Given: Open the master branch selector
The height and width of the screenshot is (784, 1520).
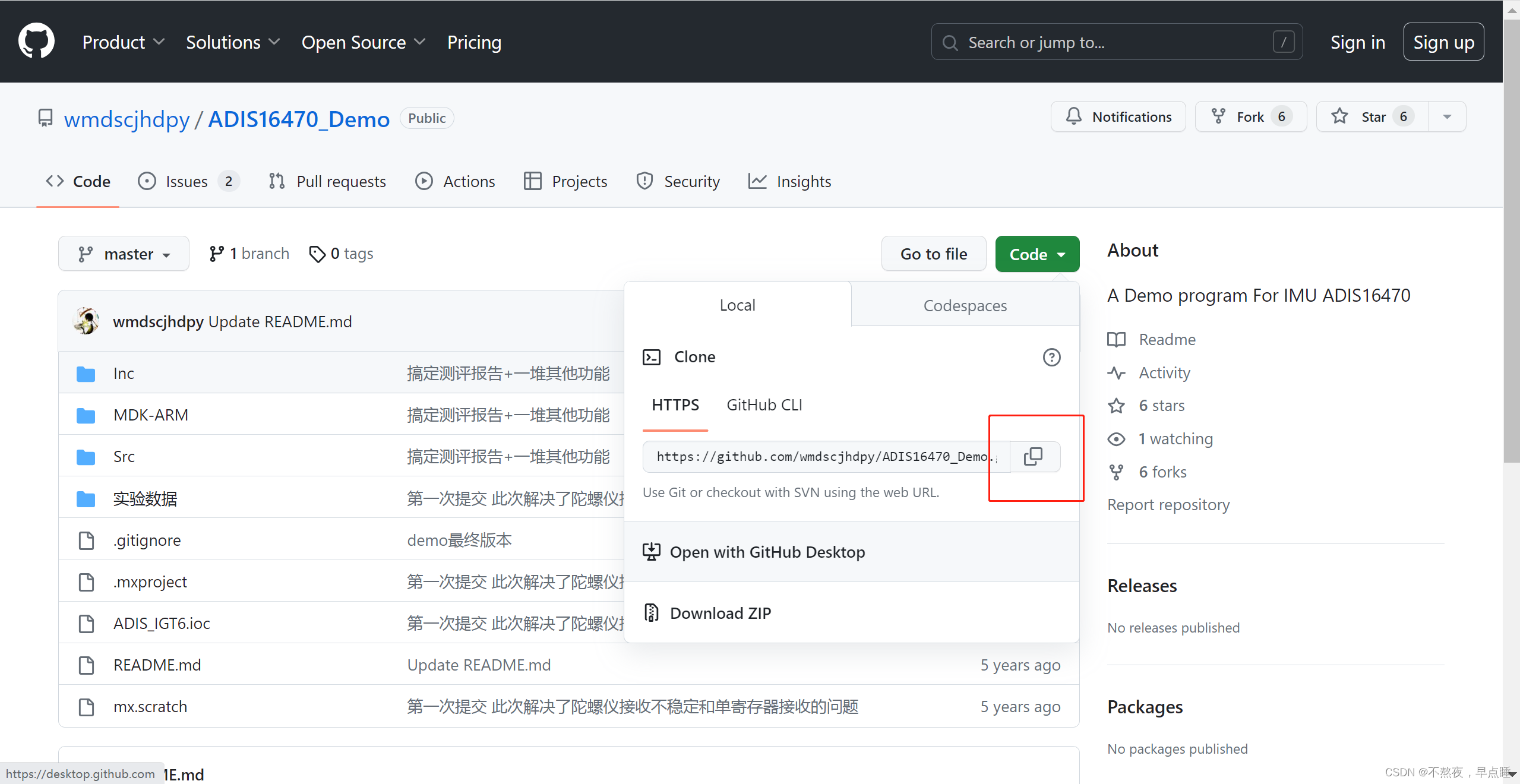Looking at the screenshot, I should [124, 254].
